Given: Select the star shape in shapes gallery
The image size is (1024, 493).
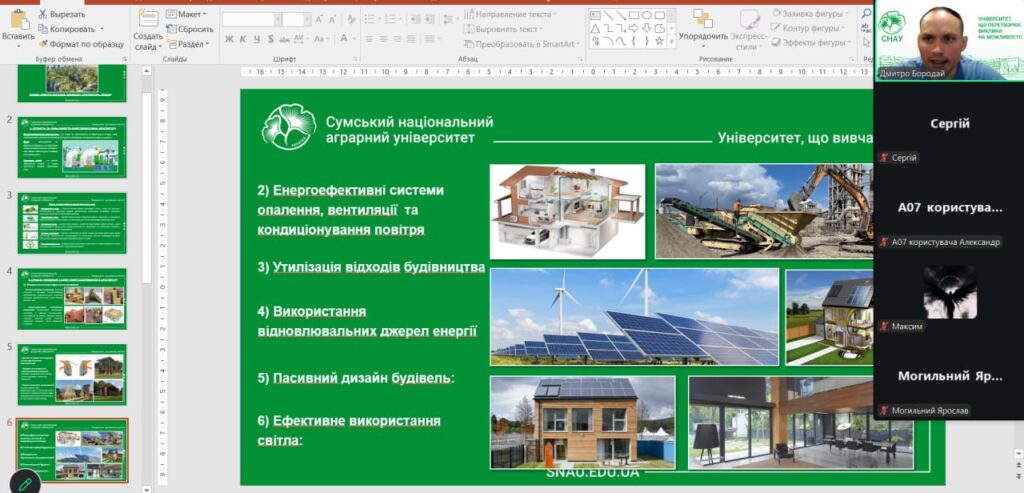Looking at the screenshot, I should pos(660,41).
